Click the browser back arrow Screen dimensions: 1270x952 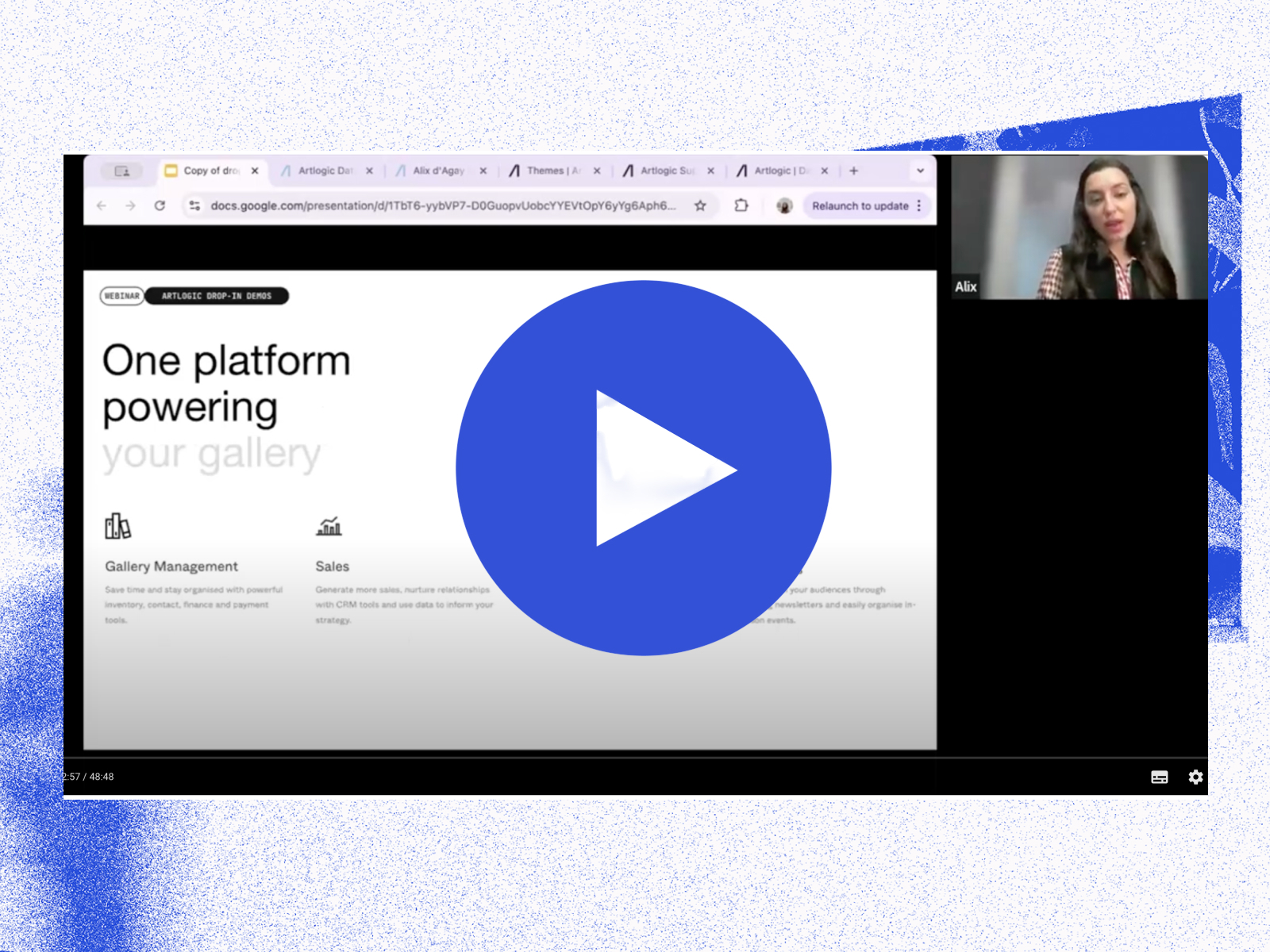point(102,205)
